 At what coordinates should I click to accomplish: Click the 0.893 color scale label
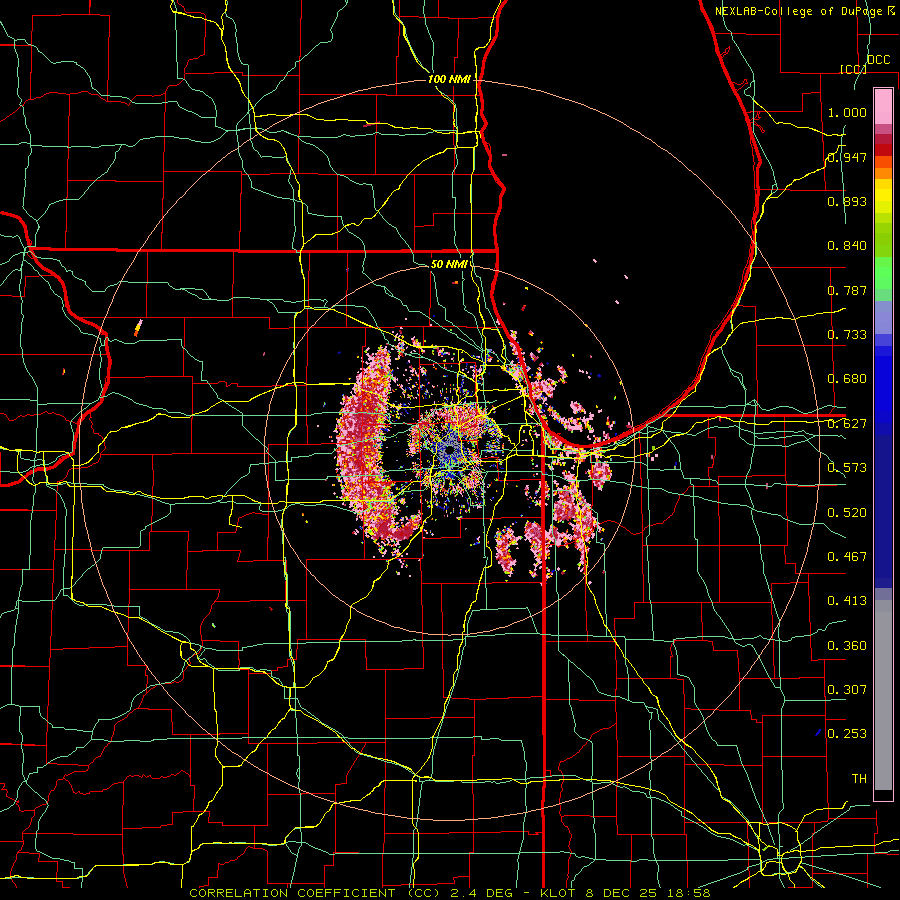(x=847, y=201)
